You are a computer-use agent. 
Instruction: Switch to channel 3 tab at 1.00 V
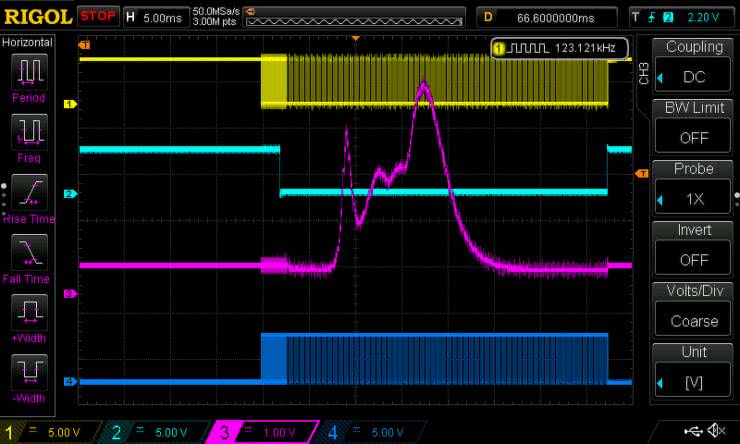coord(262,432)
